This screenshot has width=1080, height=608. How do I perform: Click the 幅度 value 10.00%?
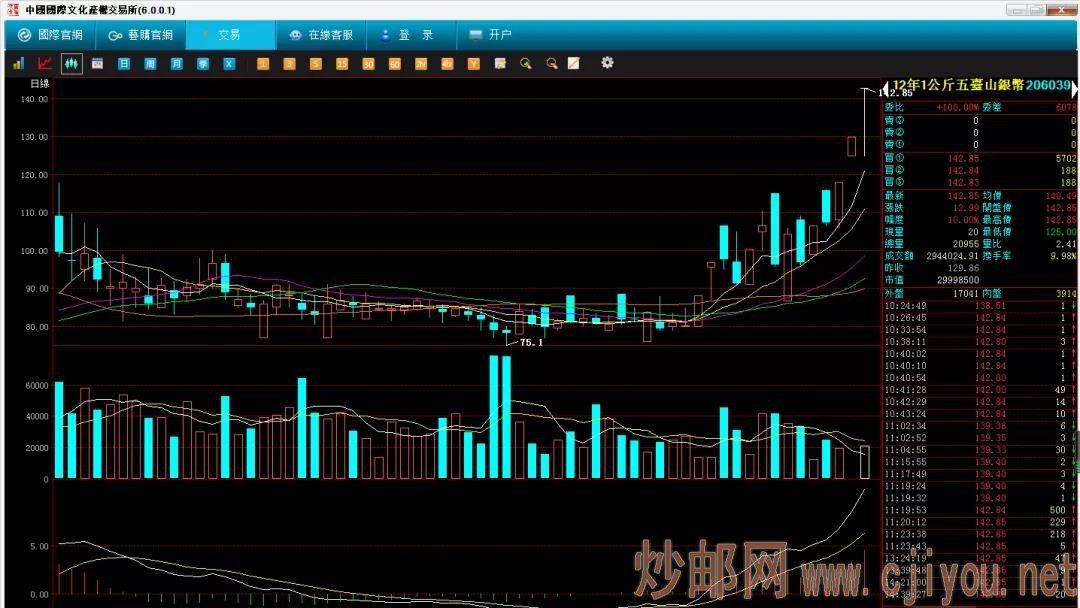(964, 220)
